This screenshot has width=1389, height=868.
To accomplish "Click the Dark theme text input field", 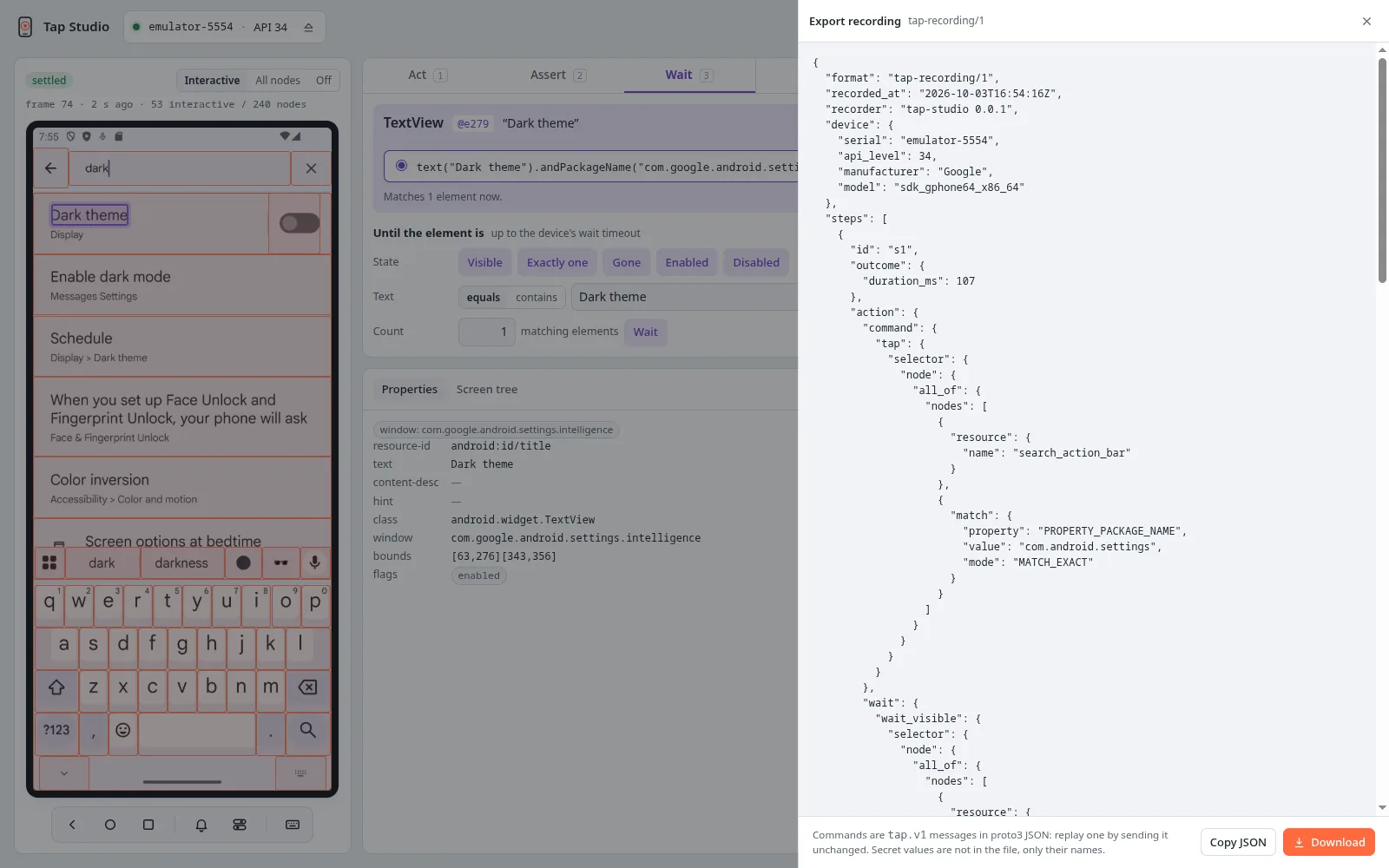I will (684, 297).
